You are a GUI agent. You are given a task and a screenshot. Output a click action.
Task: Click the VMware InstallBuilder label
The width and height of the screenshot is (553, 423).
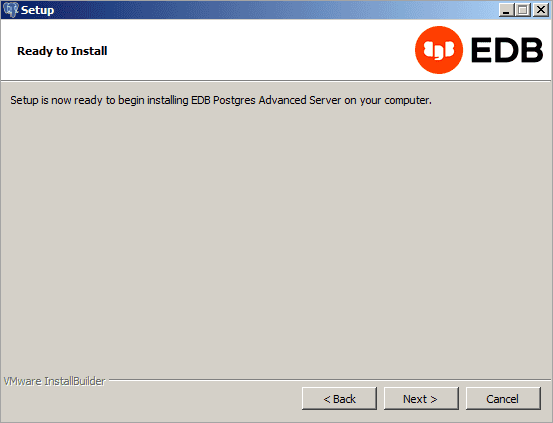pos(54,381)
